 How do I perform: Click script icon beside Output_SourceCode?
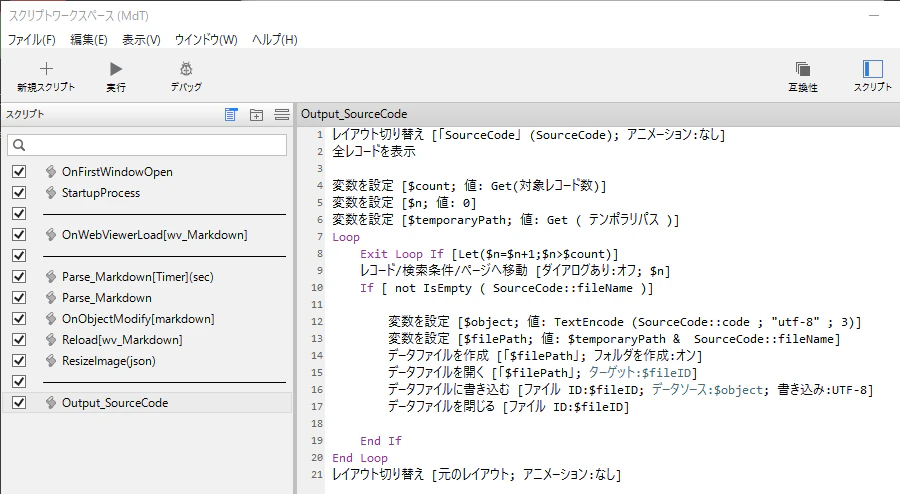tap(51, 403)
